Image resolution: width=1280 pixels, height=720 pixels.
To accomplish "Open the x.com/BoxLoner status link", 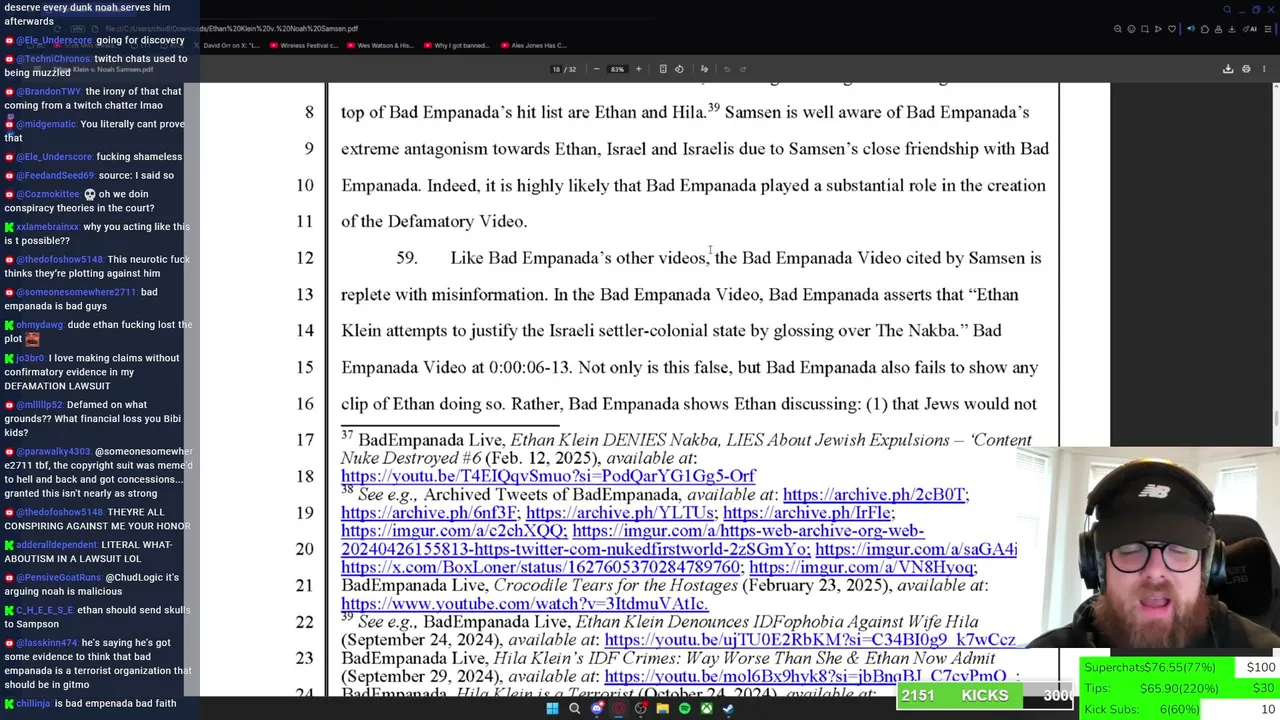I will tap(540, 566).
